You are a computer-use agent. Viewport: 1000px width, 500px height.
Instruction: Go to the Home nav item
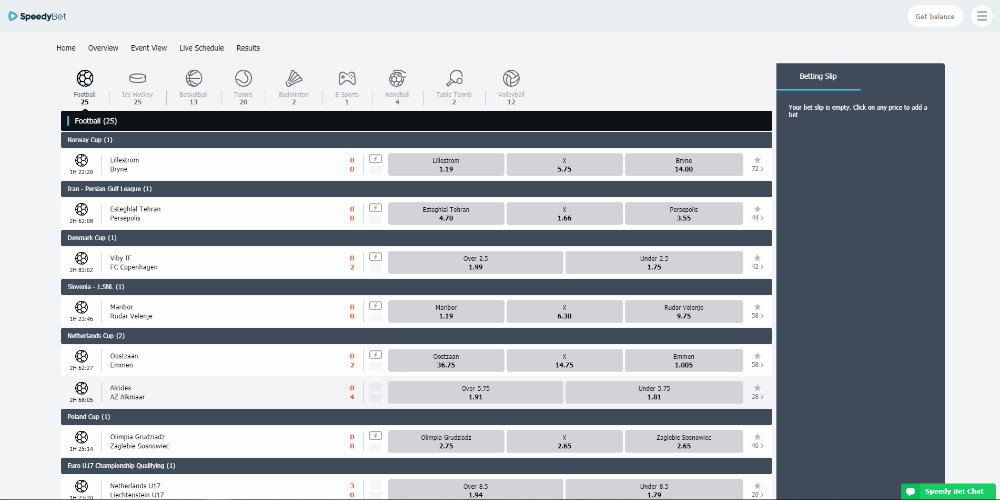(66, 48)
